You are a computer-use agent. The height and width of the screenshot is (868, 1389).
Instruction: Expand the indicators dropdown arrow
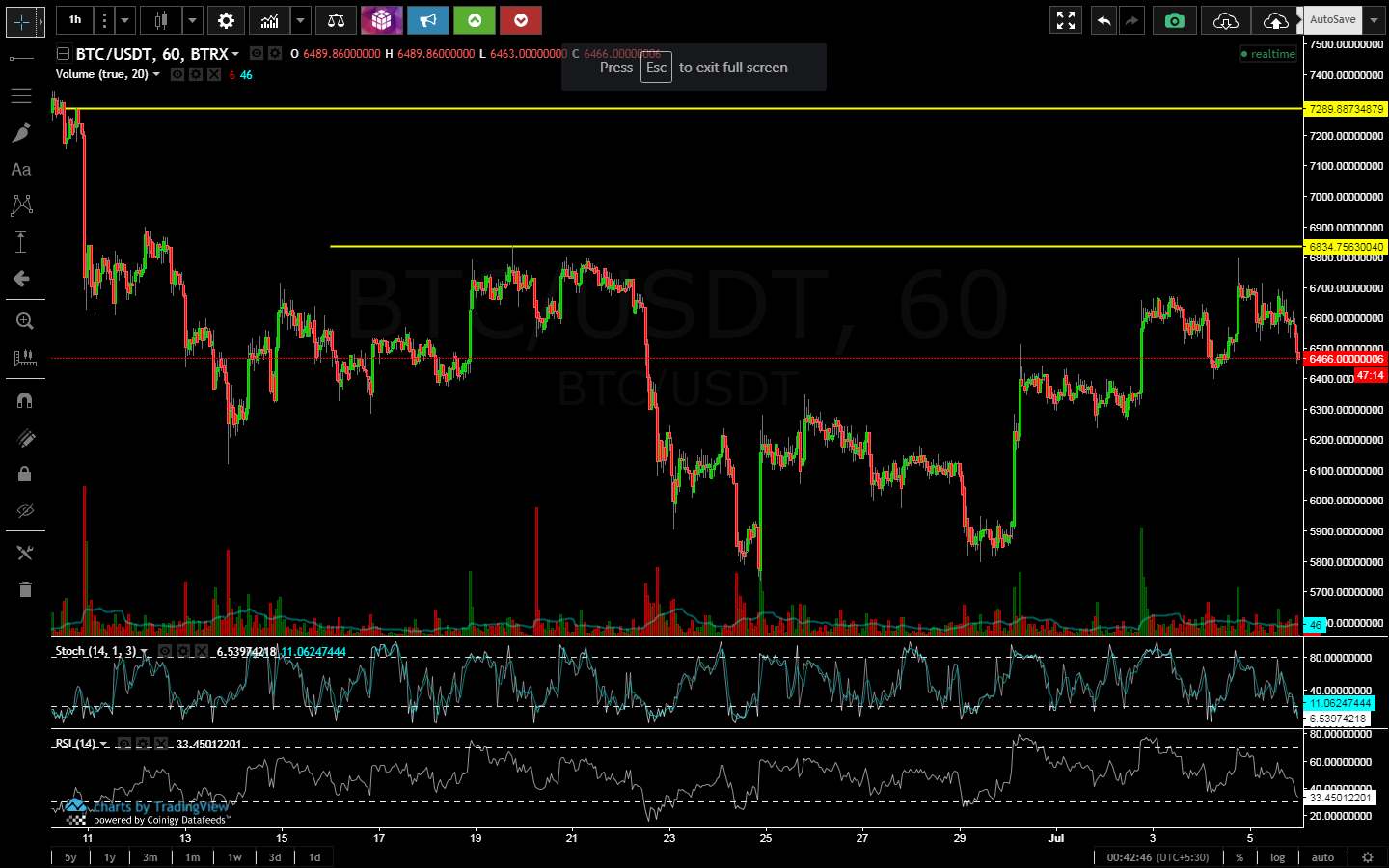[301, 20]
